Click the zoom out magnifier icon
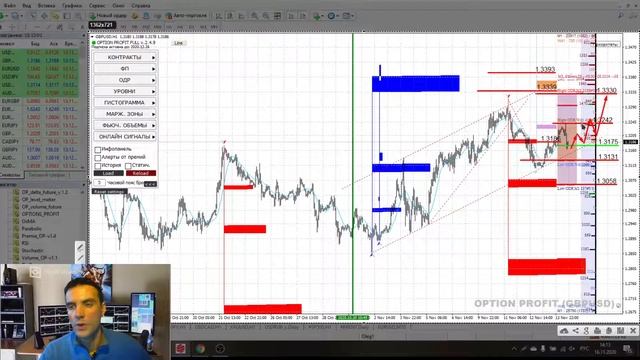Viewport: 640px width, 360px height. pyautogui.click(x=266, y=16)
